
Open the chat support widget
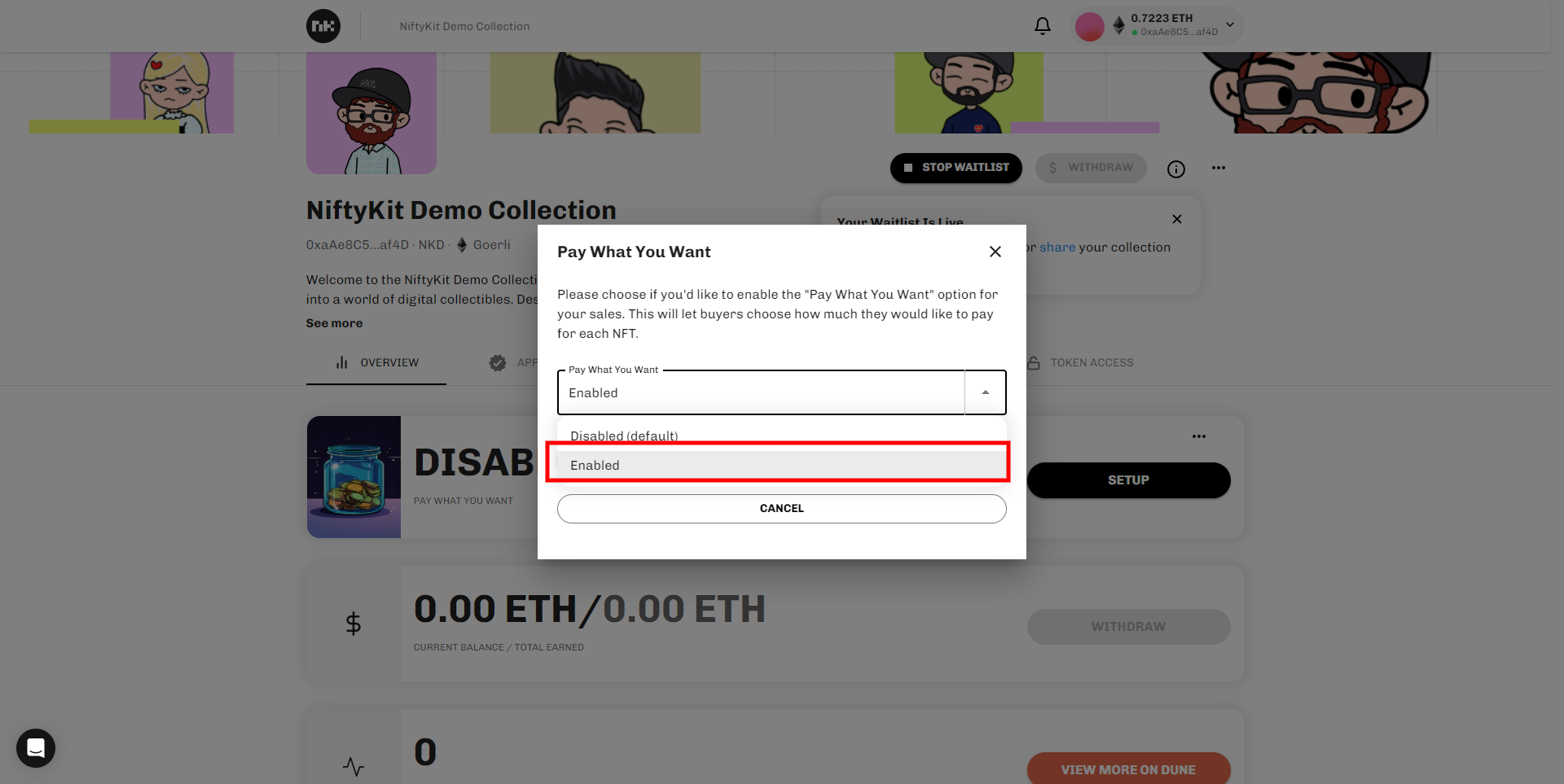pyautogui.click(x=36, y=747)
